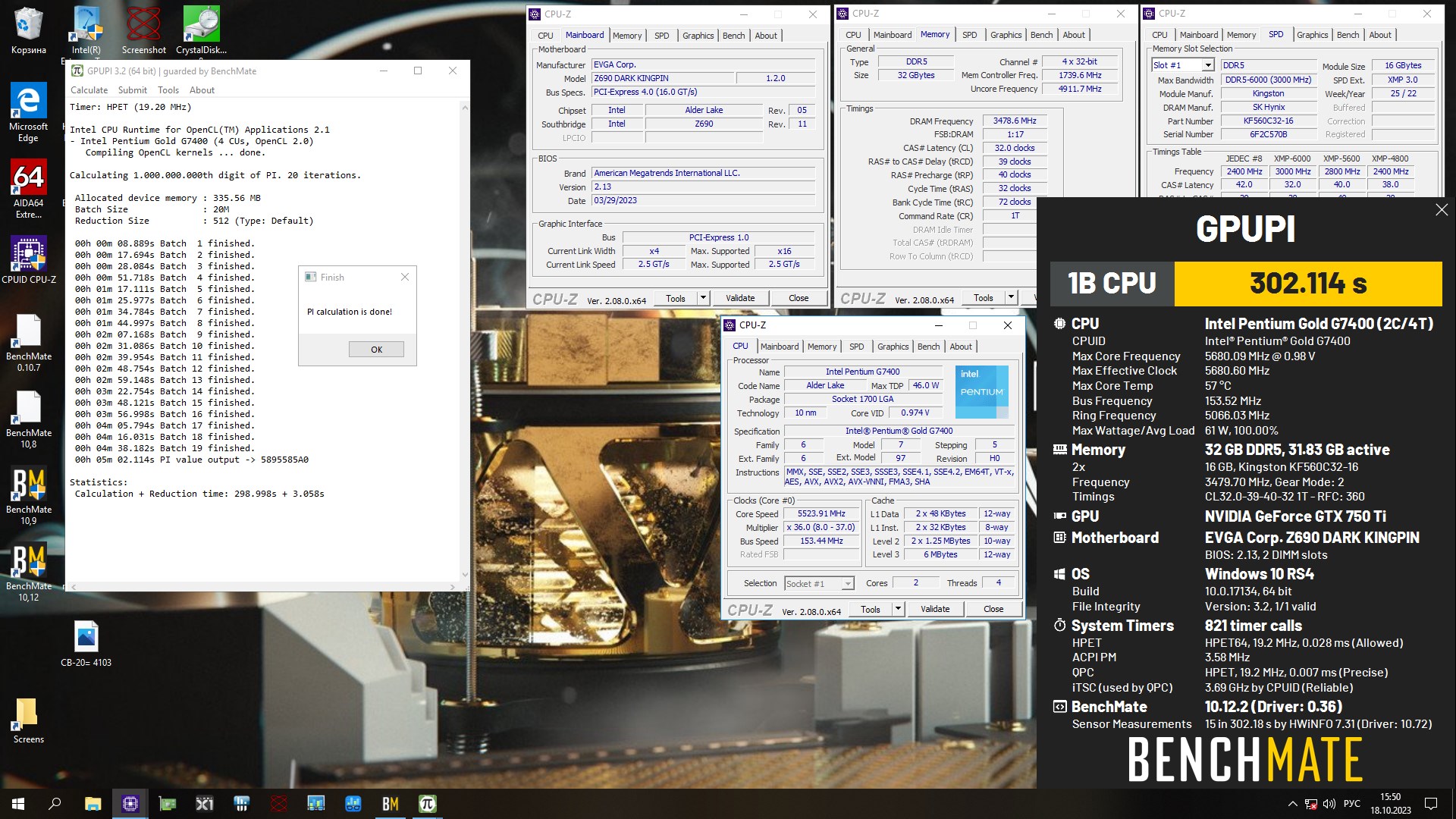Click GPUPI vertical scrollbar up arrow
This screenshot has width=1456, height=819.
coord(464,108)
